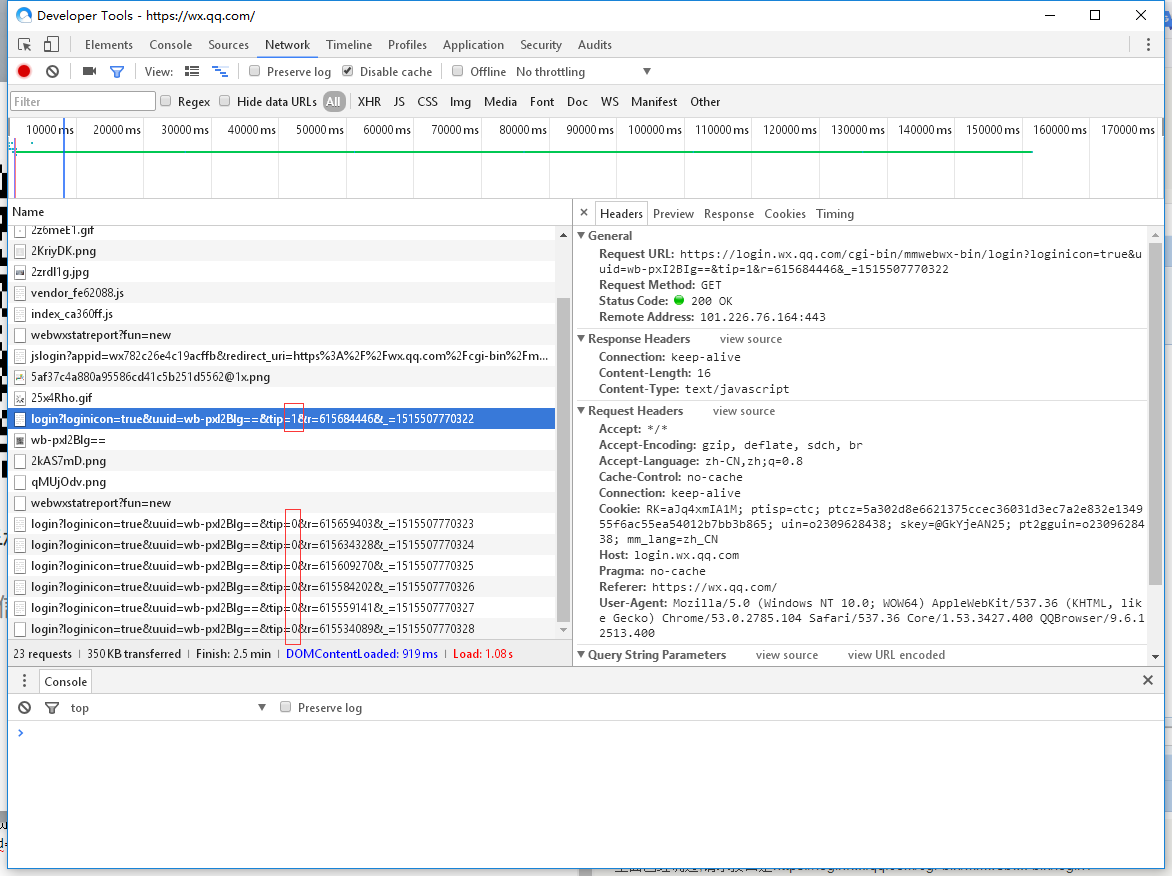Image resolution: width=1172 pixels, height=876 pixels.
Task: Close the request details pane
Action: point(584,213)
